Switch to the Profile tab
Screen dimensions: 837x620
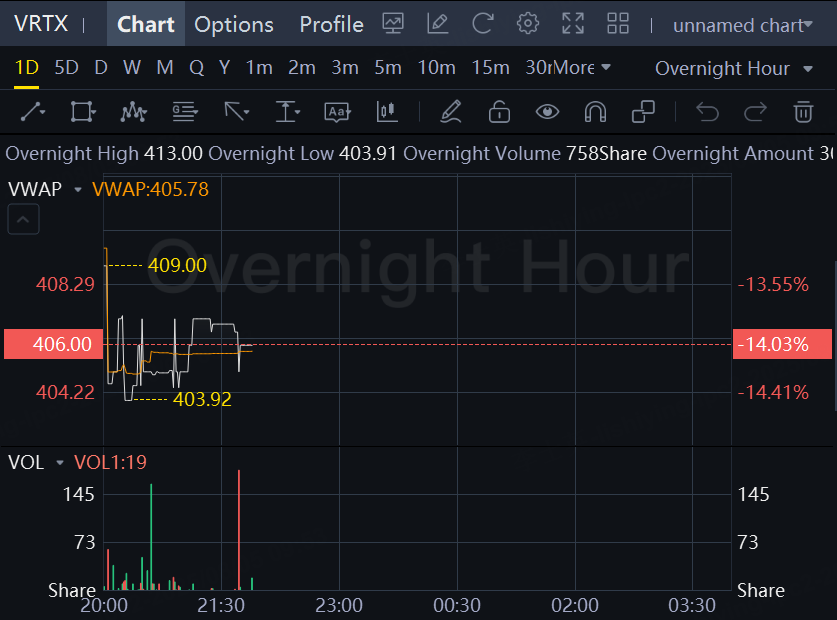pyautogui.click(x=331, y=24)
